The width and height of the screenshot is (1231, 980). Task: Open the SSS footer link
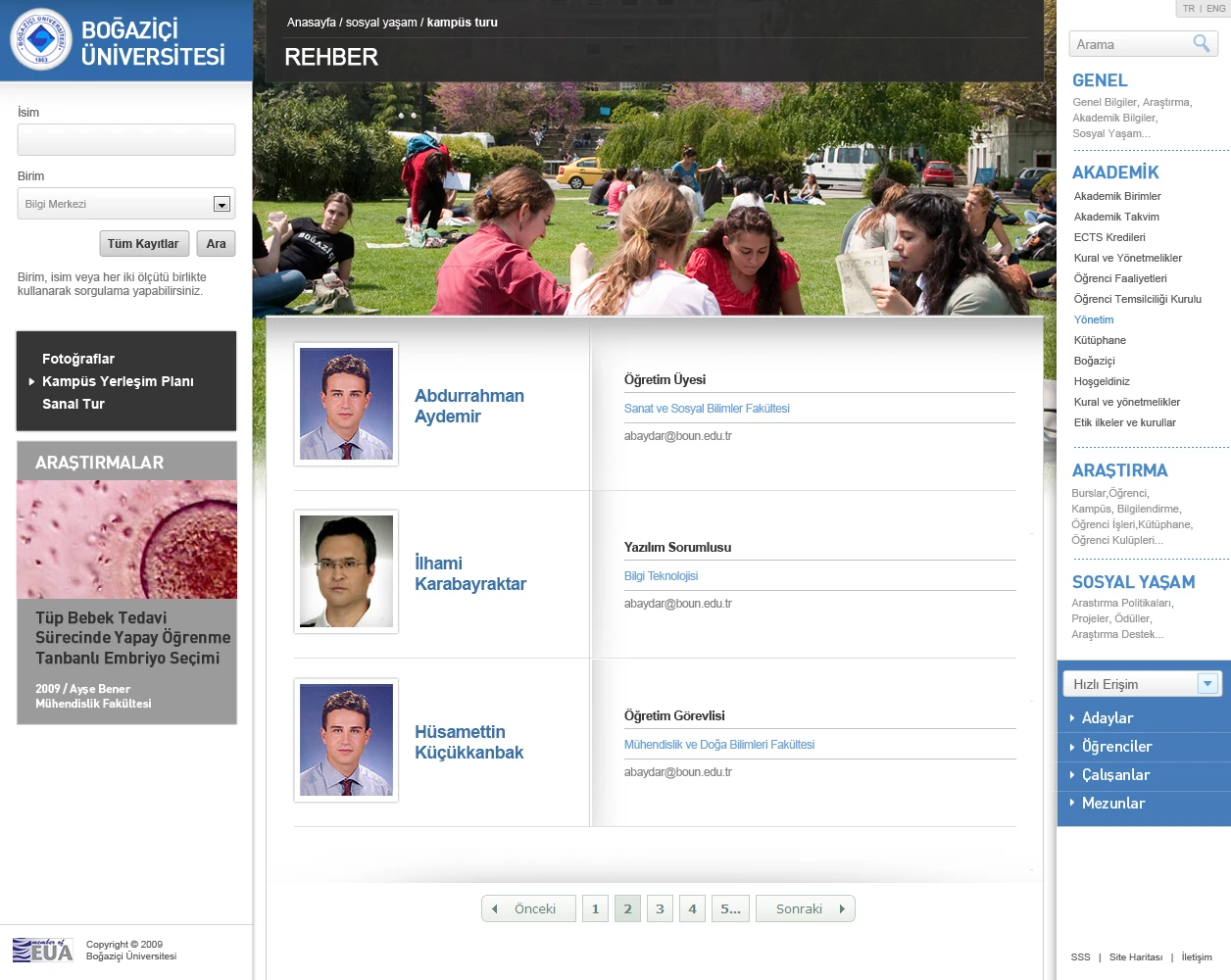(x=1080, y=956)
